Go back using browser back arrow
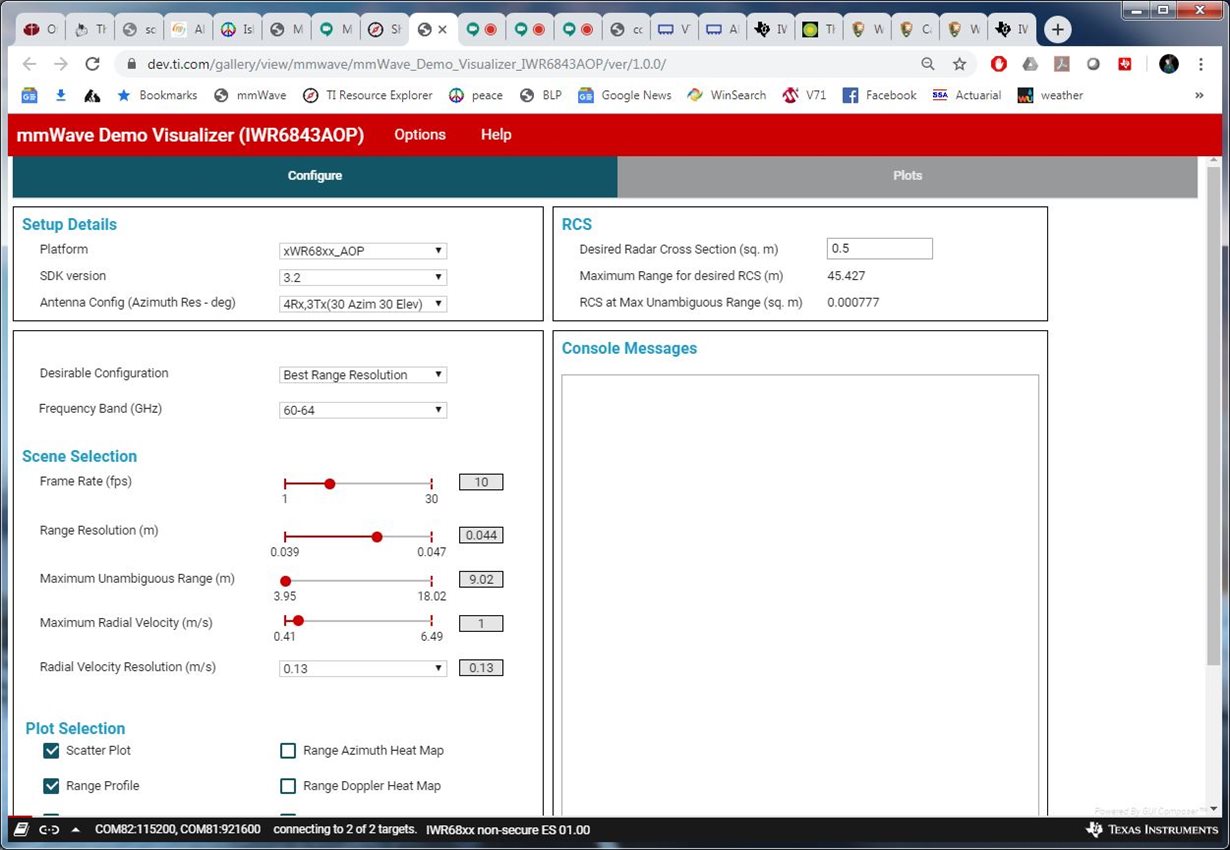The height and width of the screenshot is (850, 1230). (30, 64)
